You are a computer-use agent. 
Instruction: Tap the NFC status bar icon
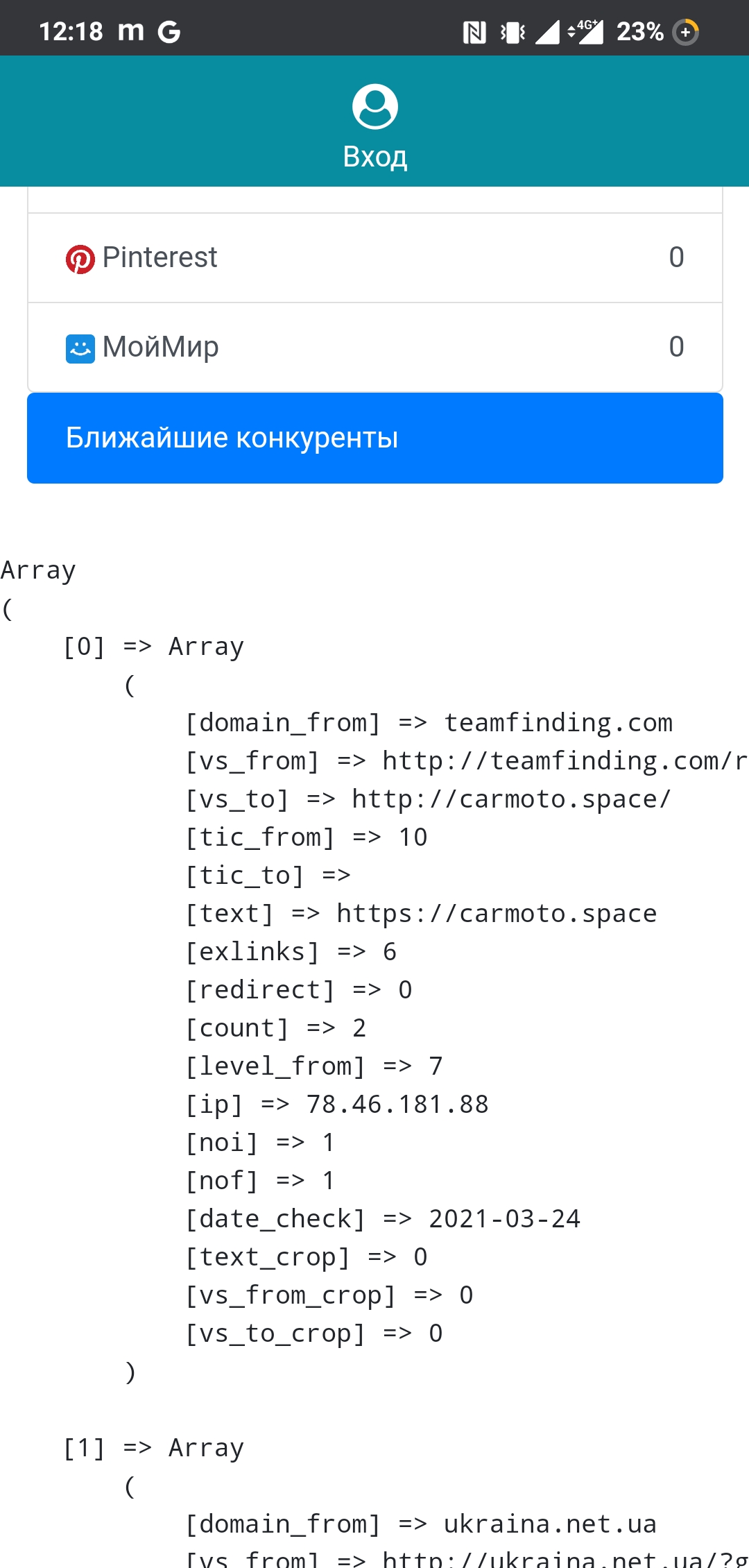(x=474, y=32)
